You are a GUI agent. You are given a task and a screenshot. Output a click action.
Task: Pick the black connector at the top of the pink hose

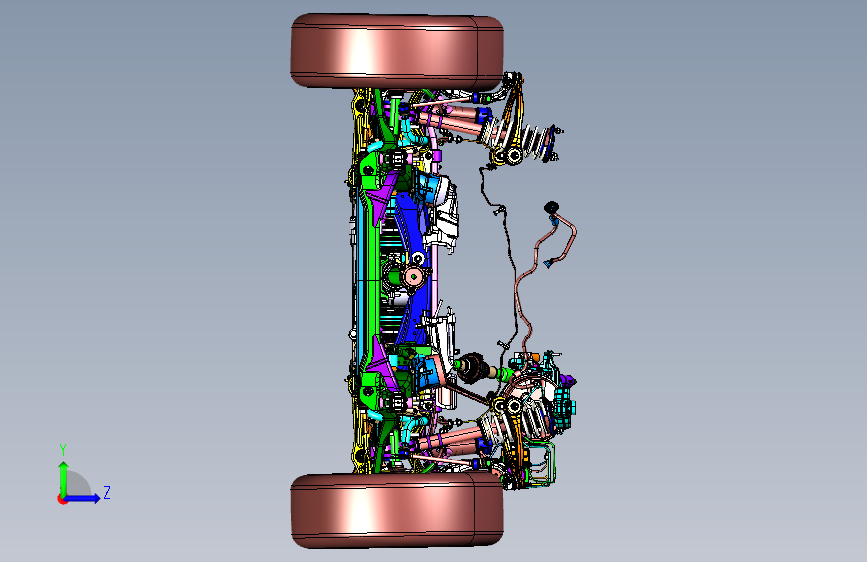pos(551,208)
